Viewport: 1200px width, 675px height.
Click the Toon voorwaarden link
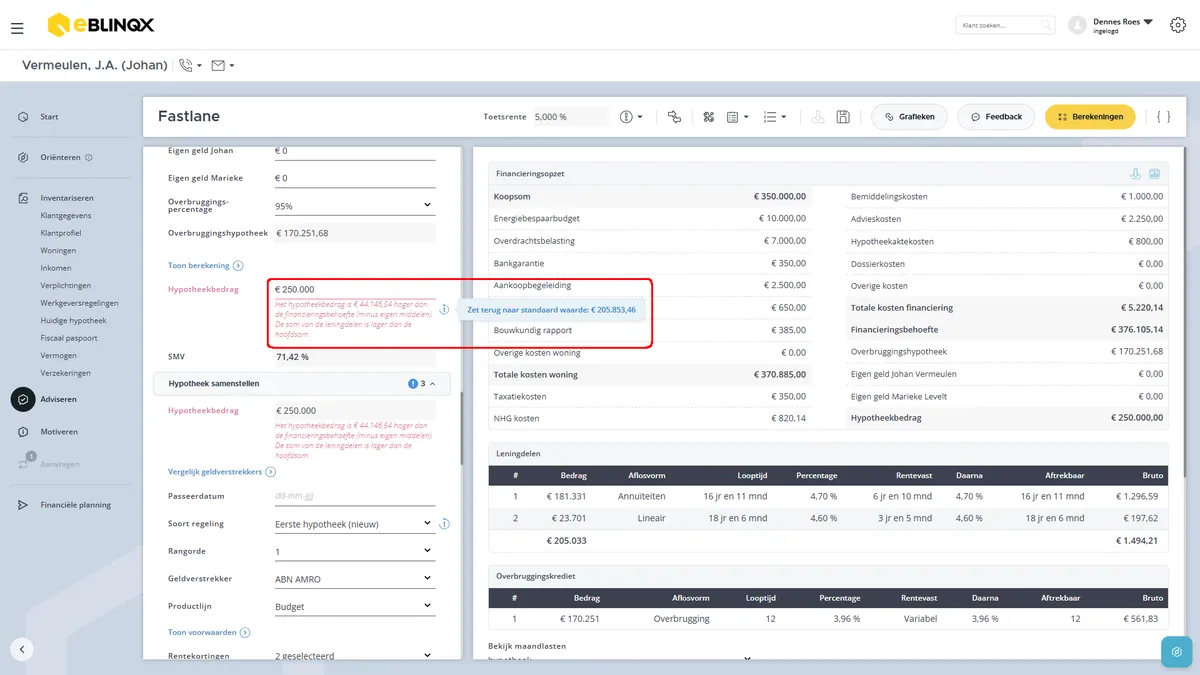(x=209, y=632)
